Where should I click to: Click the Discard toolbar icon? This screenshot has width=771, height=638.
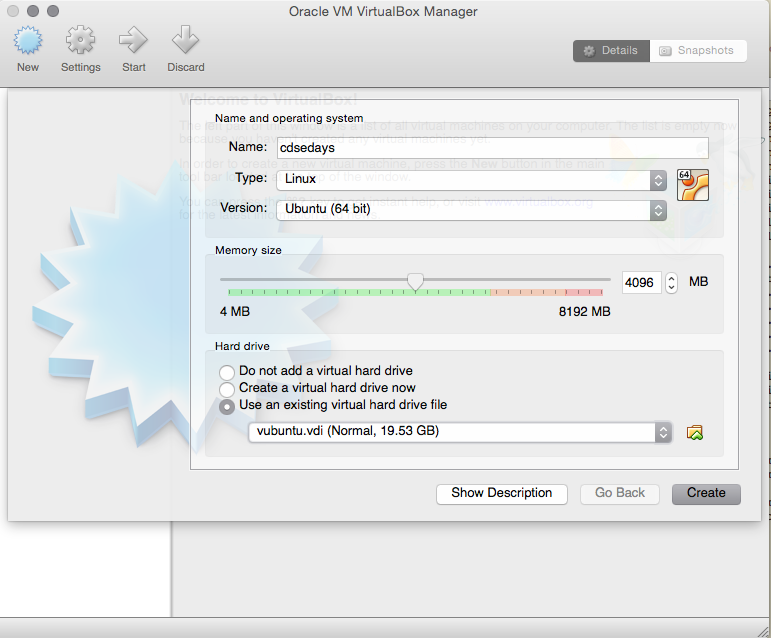point(185,41)
